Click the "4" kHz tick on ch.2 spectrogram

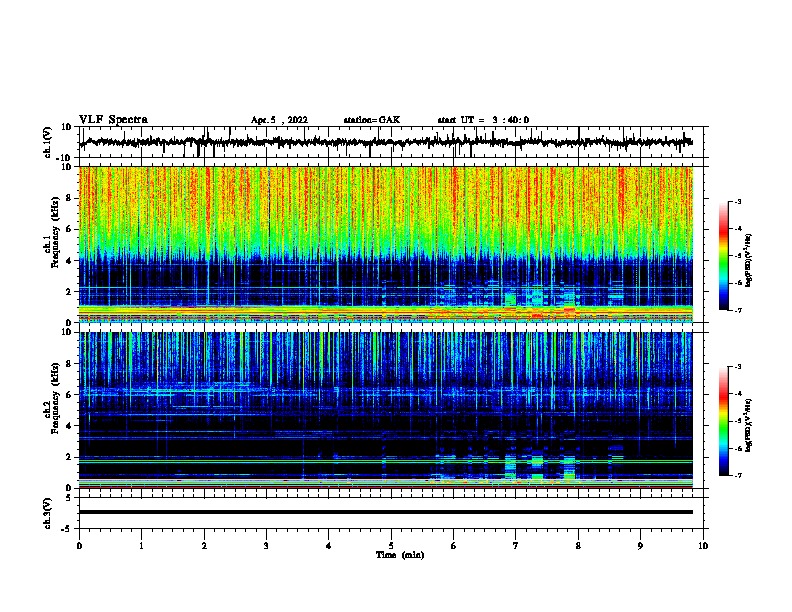[69, 426]
